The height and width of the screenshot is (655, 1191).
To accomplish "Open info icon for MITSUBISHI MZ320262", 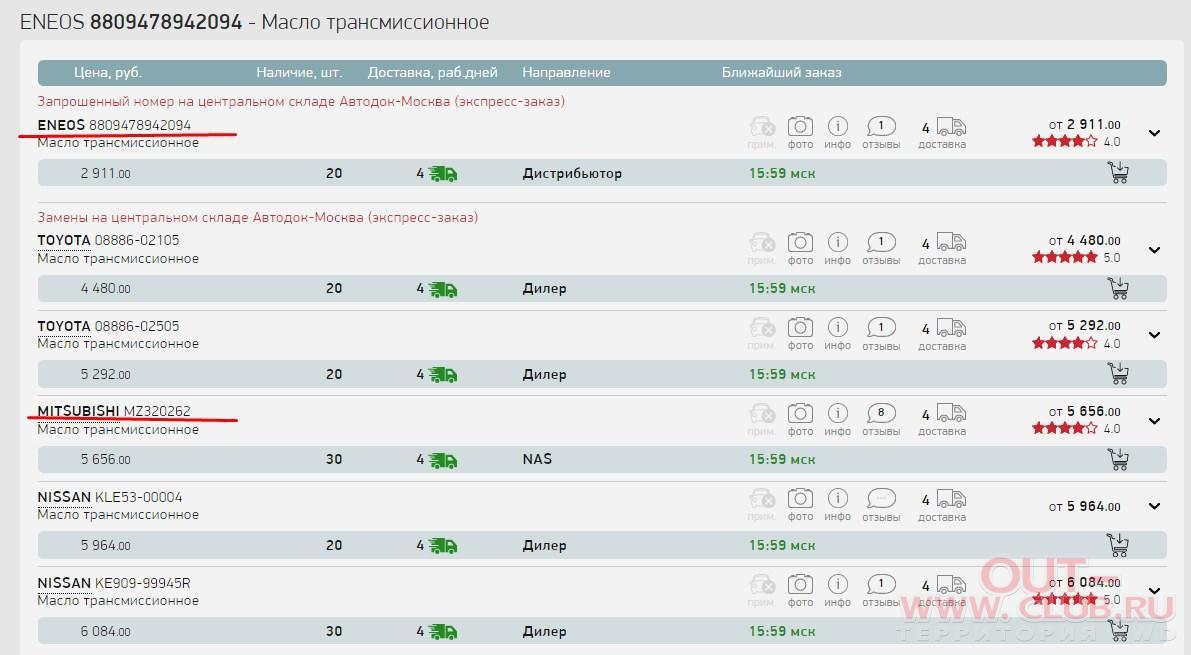I will [837, 413].
